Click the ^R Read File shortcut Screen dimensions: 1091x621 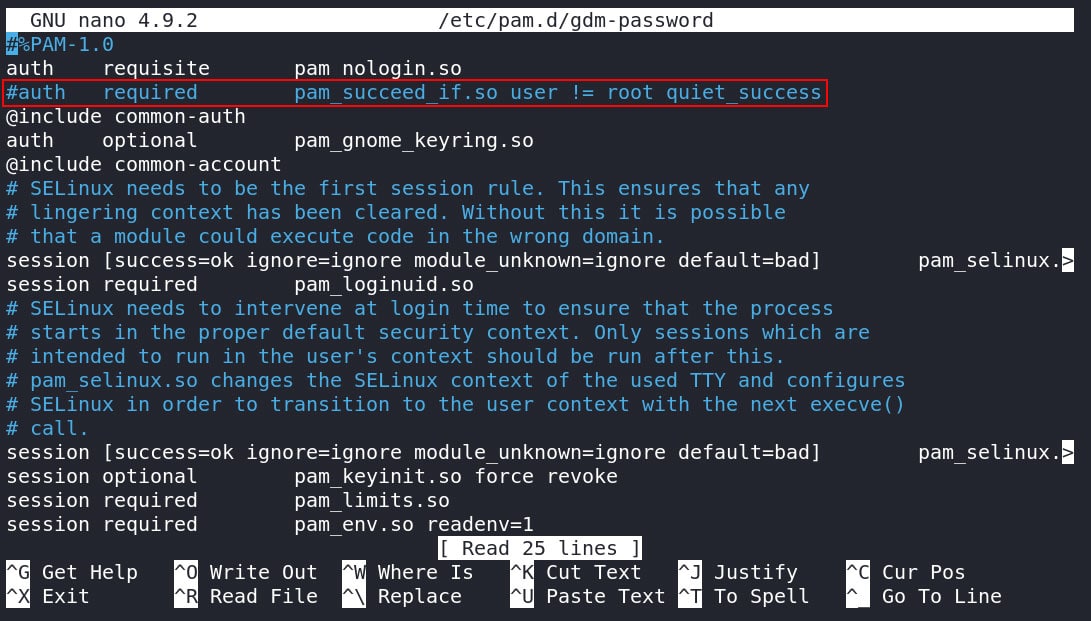[246, 596]
